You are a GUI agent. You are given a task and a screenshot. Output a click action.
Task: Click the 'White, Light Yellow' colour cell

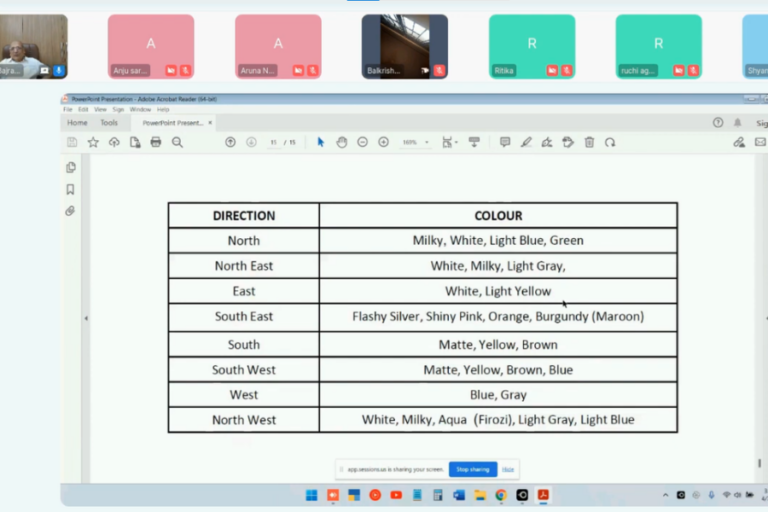498,291
